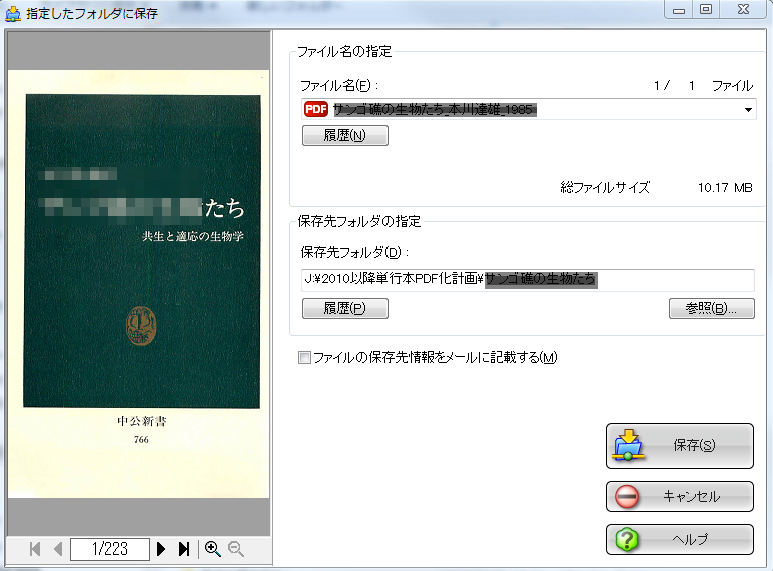This screenshot has height=571, width=773.
Task: Zoom in on the preview image
Action: [x=212, y=549]
